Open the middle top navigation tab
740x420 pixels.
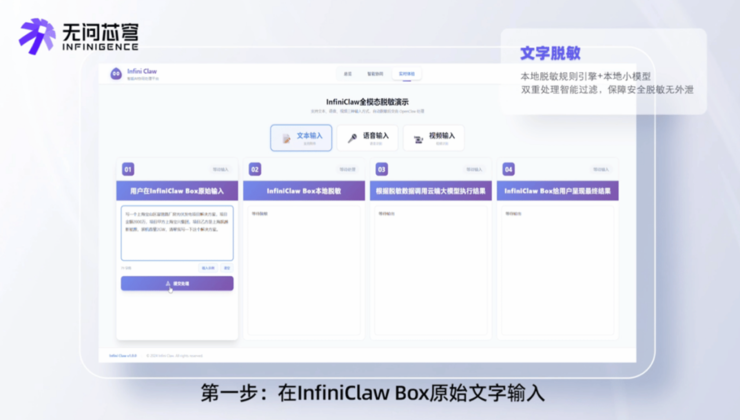375,74
